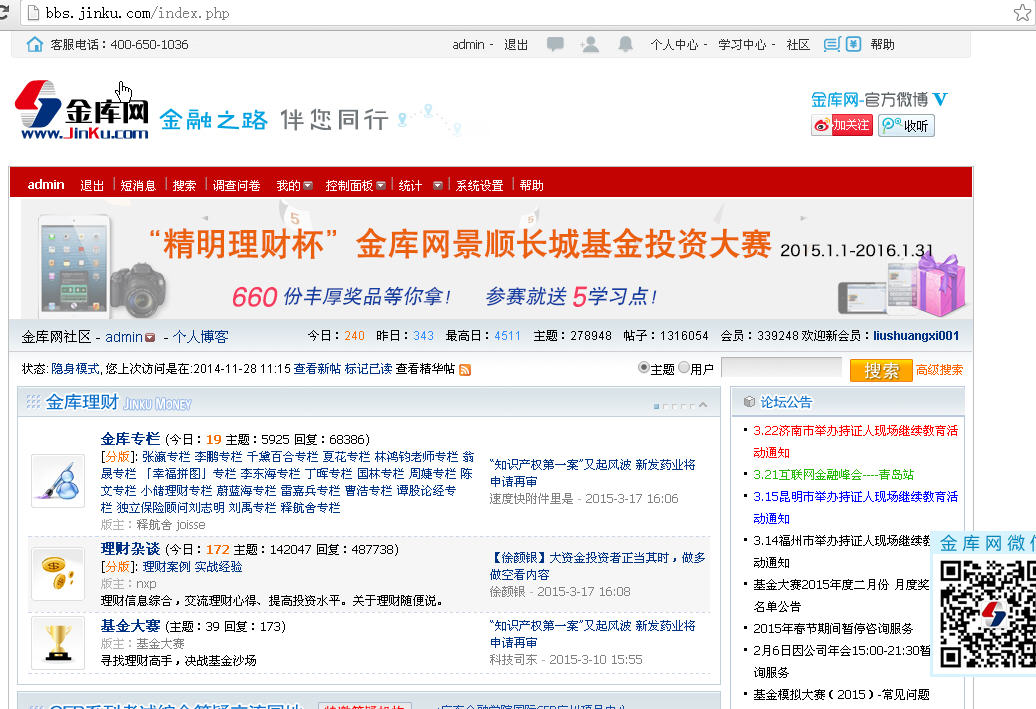The height and width of the screenshot is (709, 1036).
Task: Open the 高级搜索 link
Action: [939, 370]
